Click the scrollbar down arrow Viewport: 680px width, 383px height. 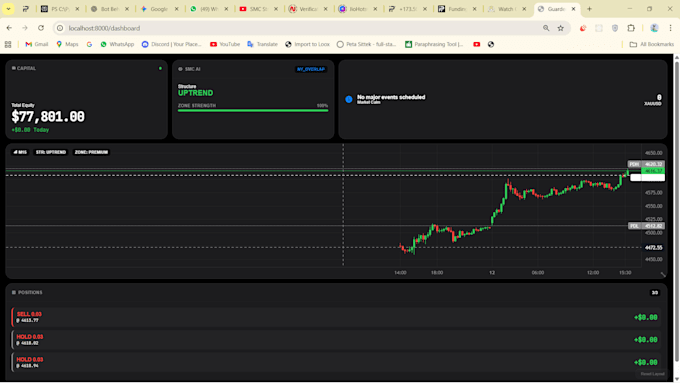[677, 379]
